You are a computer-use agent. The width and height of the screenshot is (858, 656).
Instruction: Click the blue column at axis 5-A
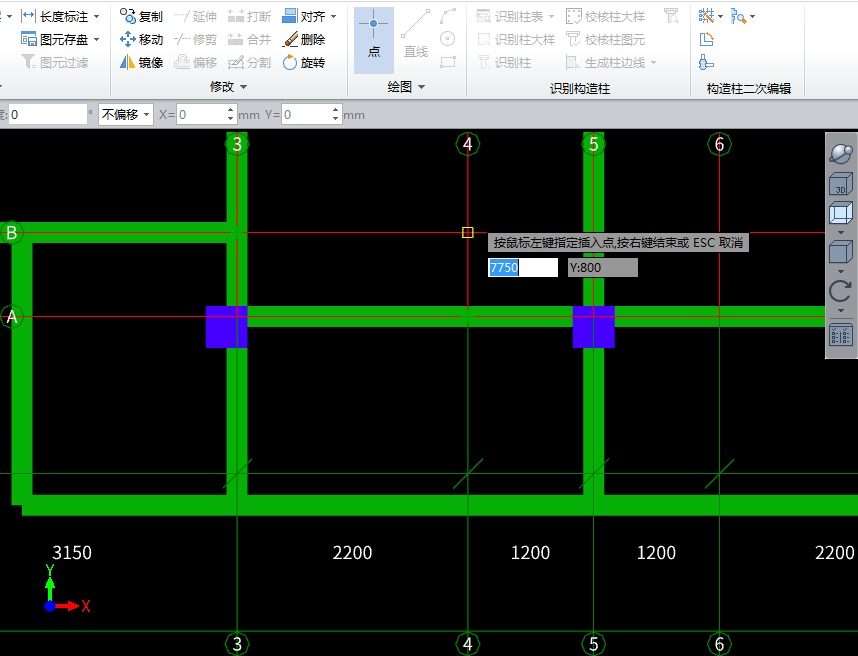tap(594, 327)
